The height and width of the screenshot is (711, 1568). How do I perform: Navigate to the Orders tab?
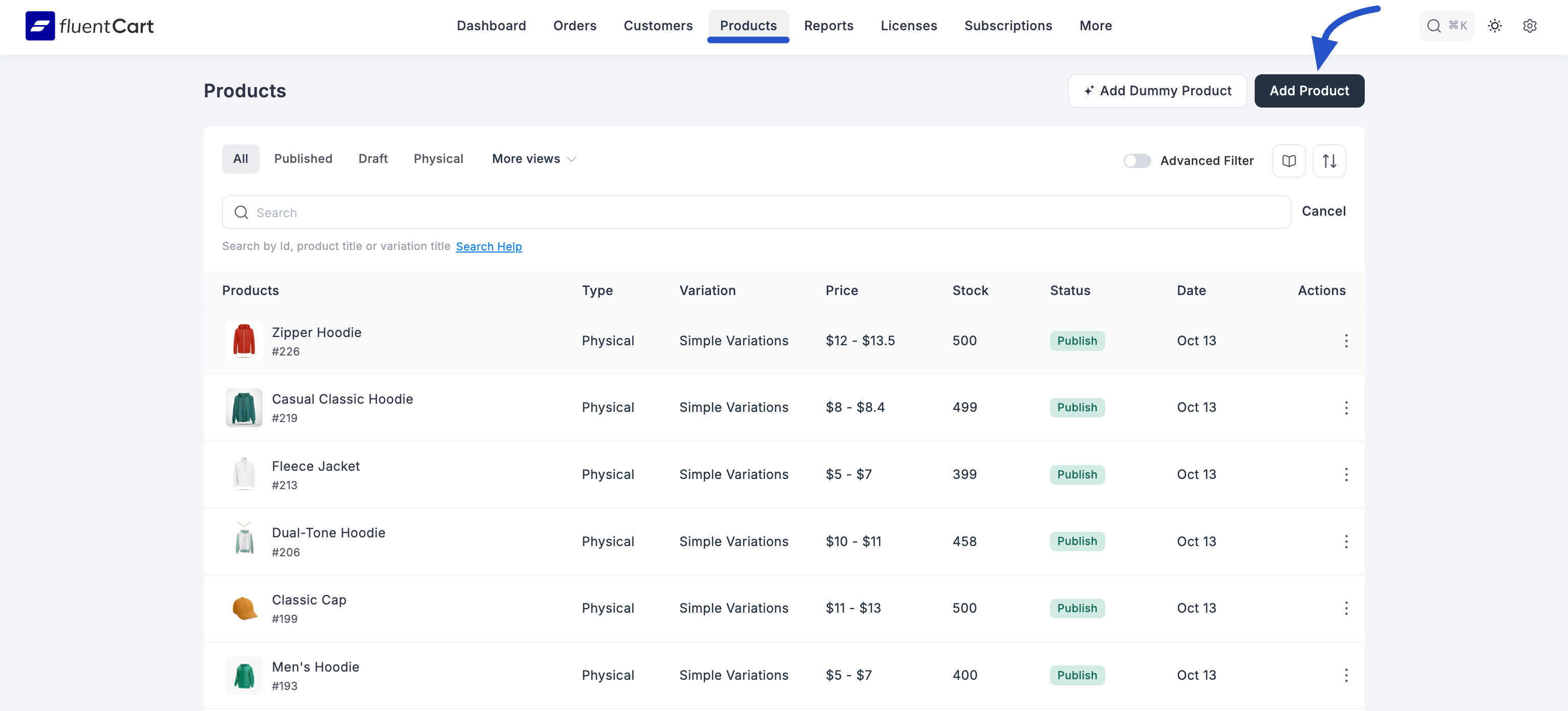coord(574,26)
